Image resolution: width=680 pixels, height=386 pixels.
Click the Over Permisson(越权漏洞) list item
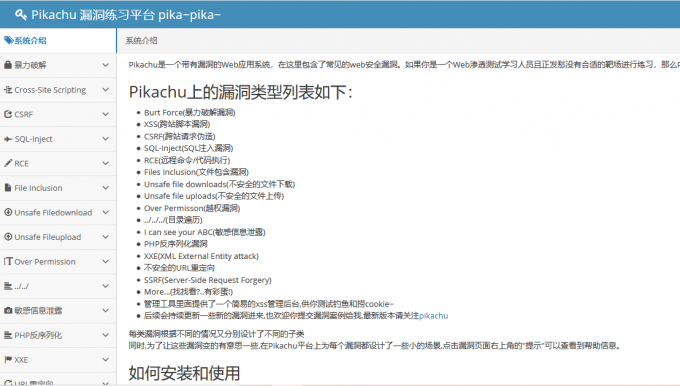[x=192, y=208]
